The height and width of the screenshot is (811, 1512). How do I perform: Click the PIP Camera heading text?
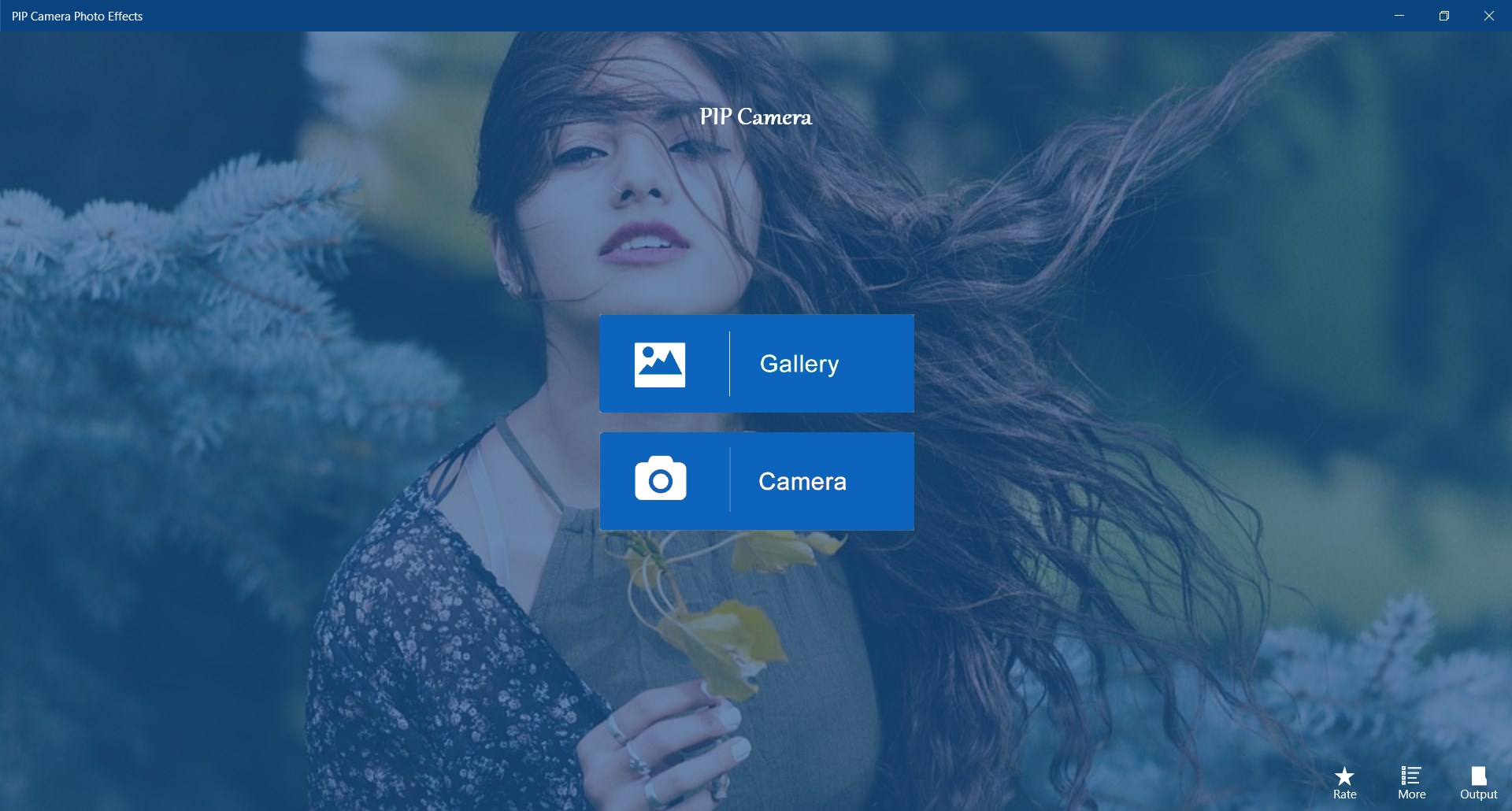click(x=756, y=117)
